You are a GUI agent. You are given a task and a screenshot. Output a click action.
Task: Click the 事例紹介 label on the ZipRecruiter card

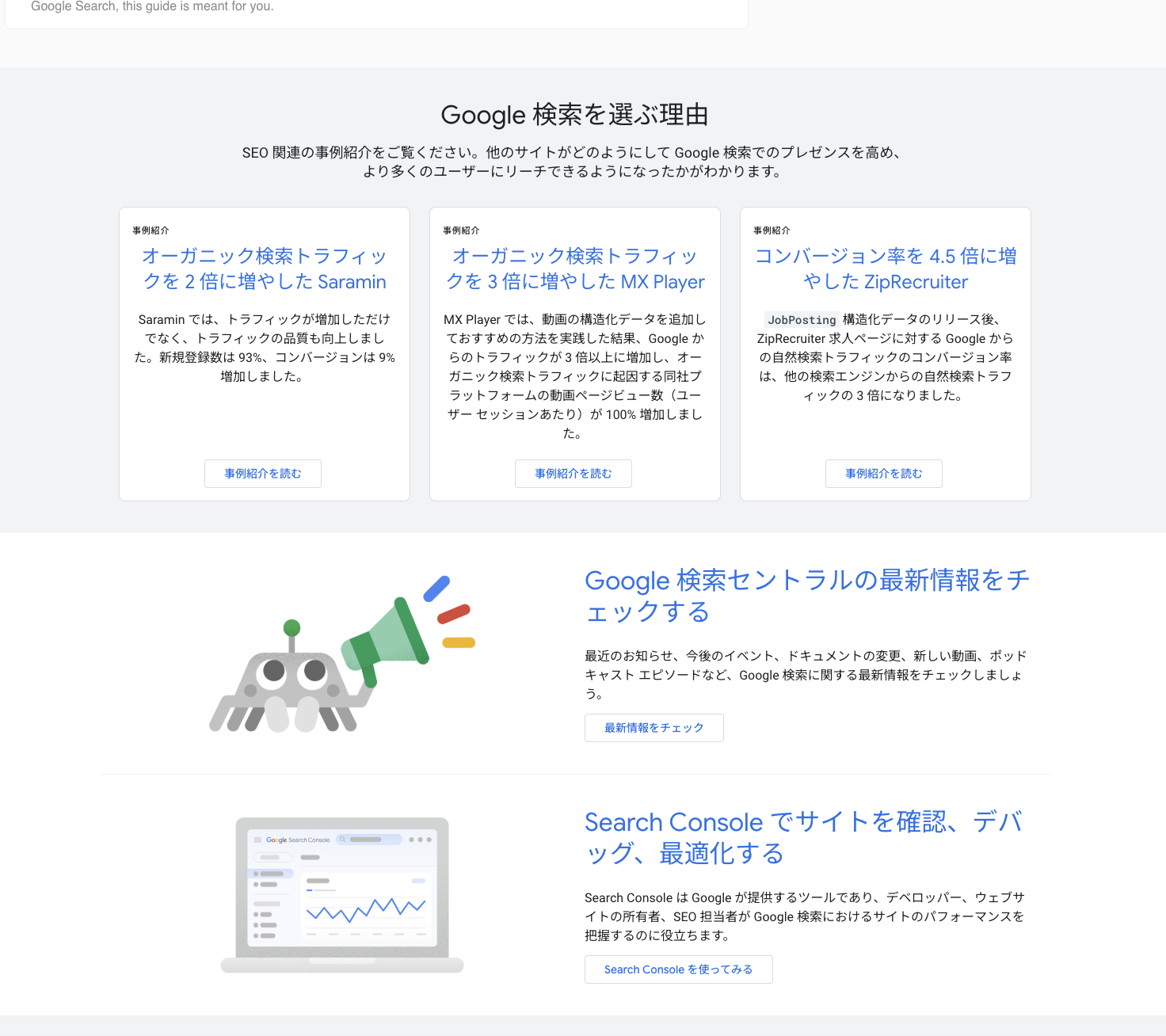coord(772,230)
